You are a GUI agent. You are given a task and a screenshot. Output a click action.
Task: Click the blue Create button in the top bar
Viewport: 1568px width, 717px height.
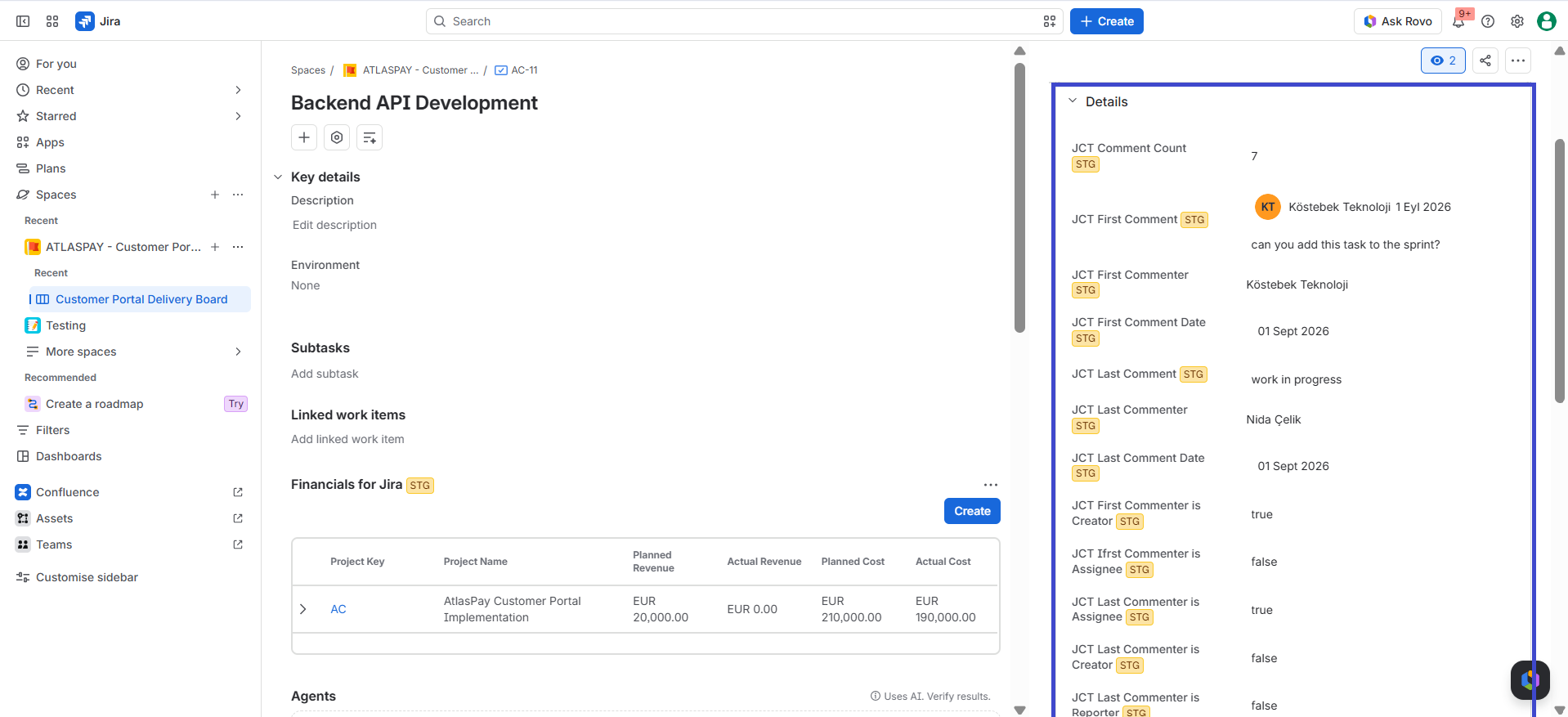(1106, 21)
